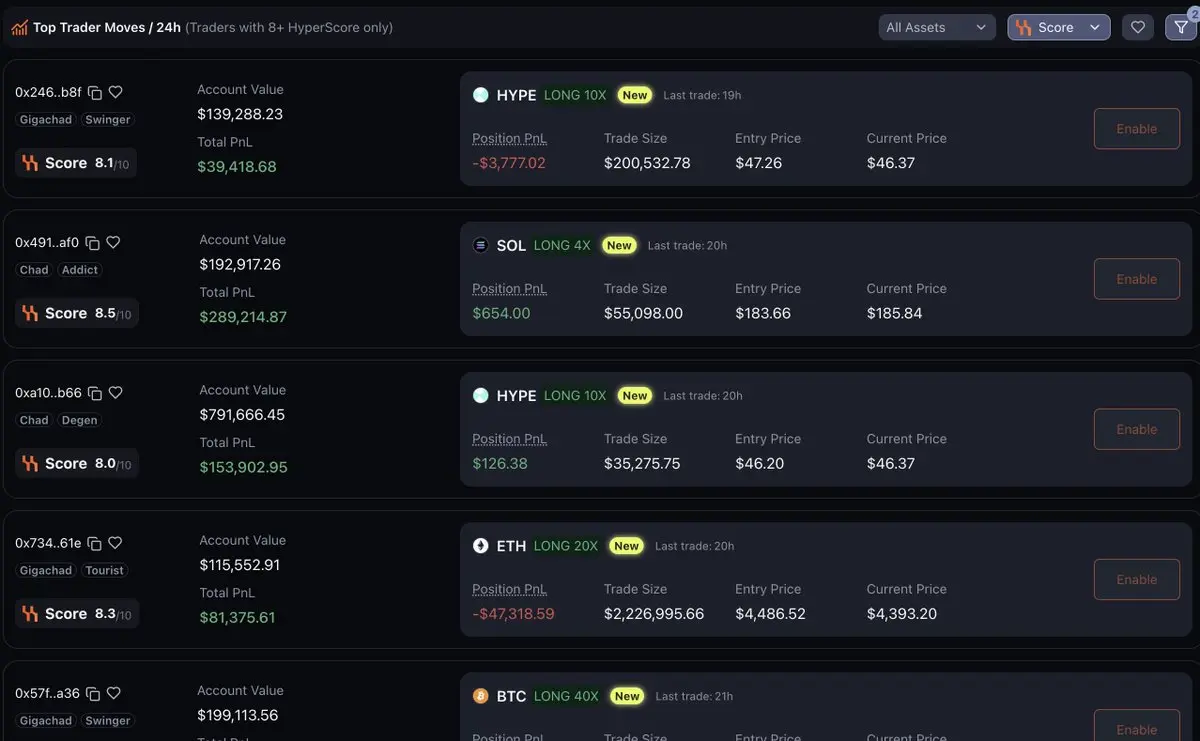1200x741 pixels.
Task: Click the SOL token icon
Action: tap(481, 245)
